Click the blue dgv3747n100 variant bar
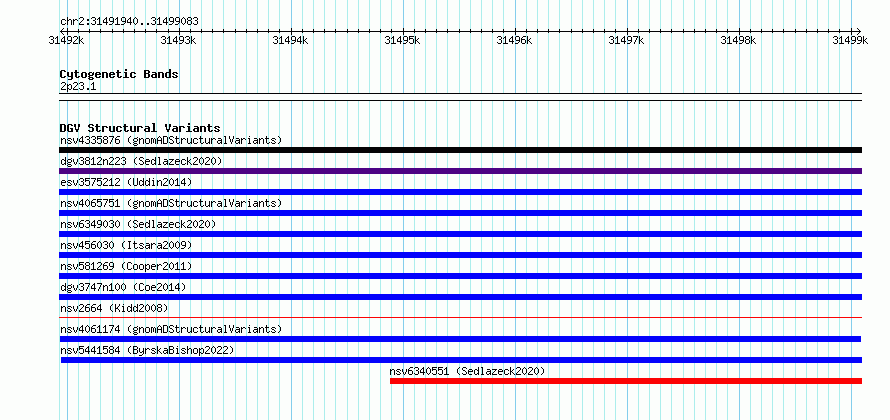This screenshot has height=420, width=890. [460, 297]
